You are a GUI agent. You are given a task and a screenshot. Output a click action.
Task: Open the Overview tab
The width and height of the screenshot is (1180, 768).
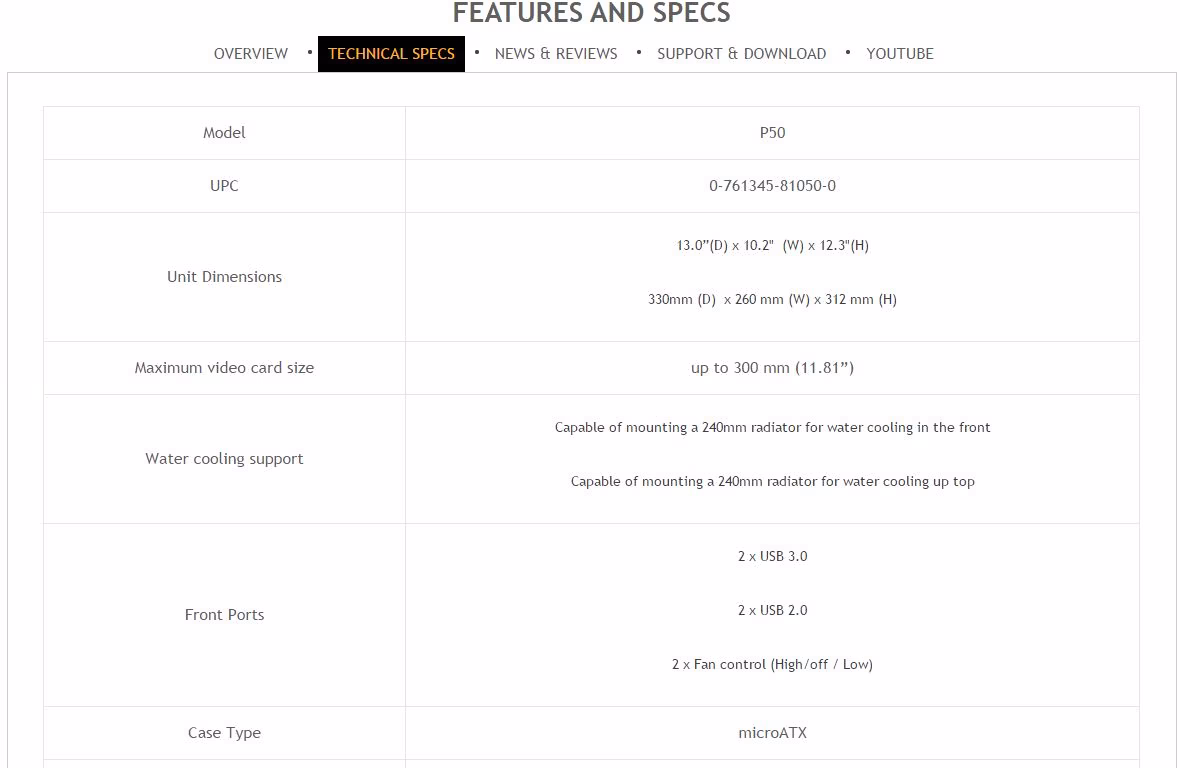coord(251,53)
